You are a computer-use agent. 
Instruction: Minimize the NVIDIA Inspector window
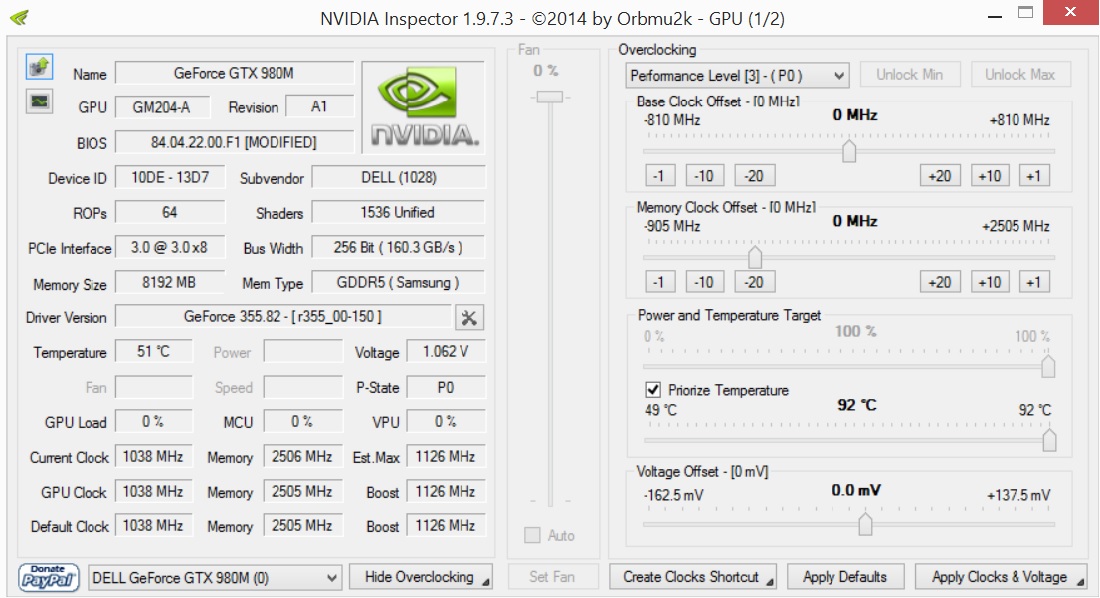click(994, 16)
